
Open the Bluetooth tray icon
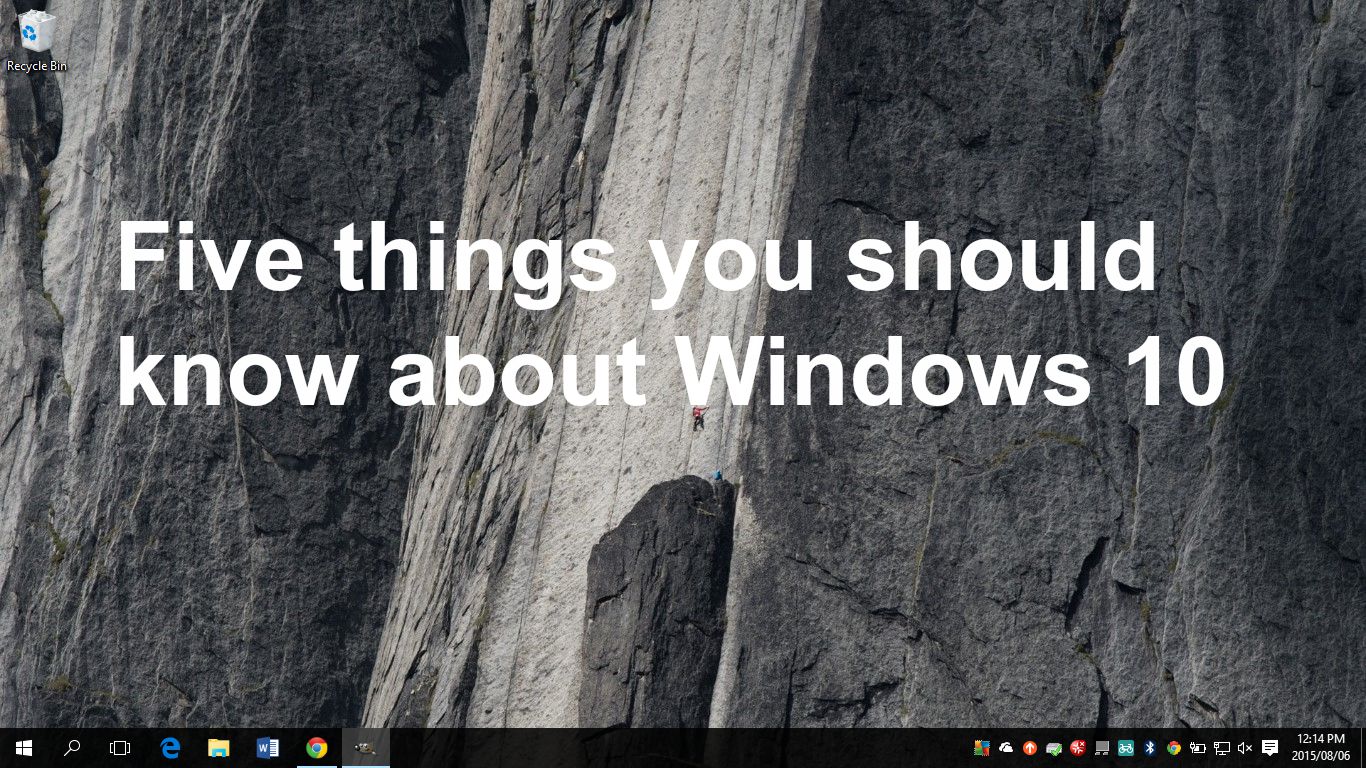pyautogui.click(x=1150, y=748)
